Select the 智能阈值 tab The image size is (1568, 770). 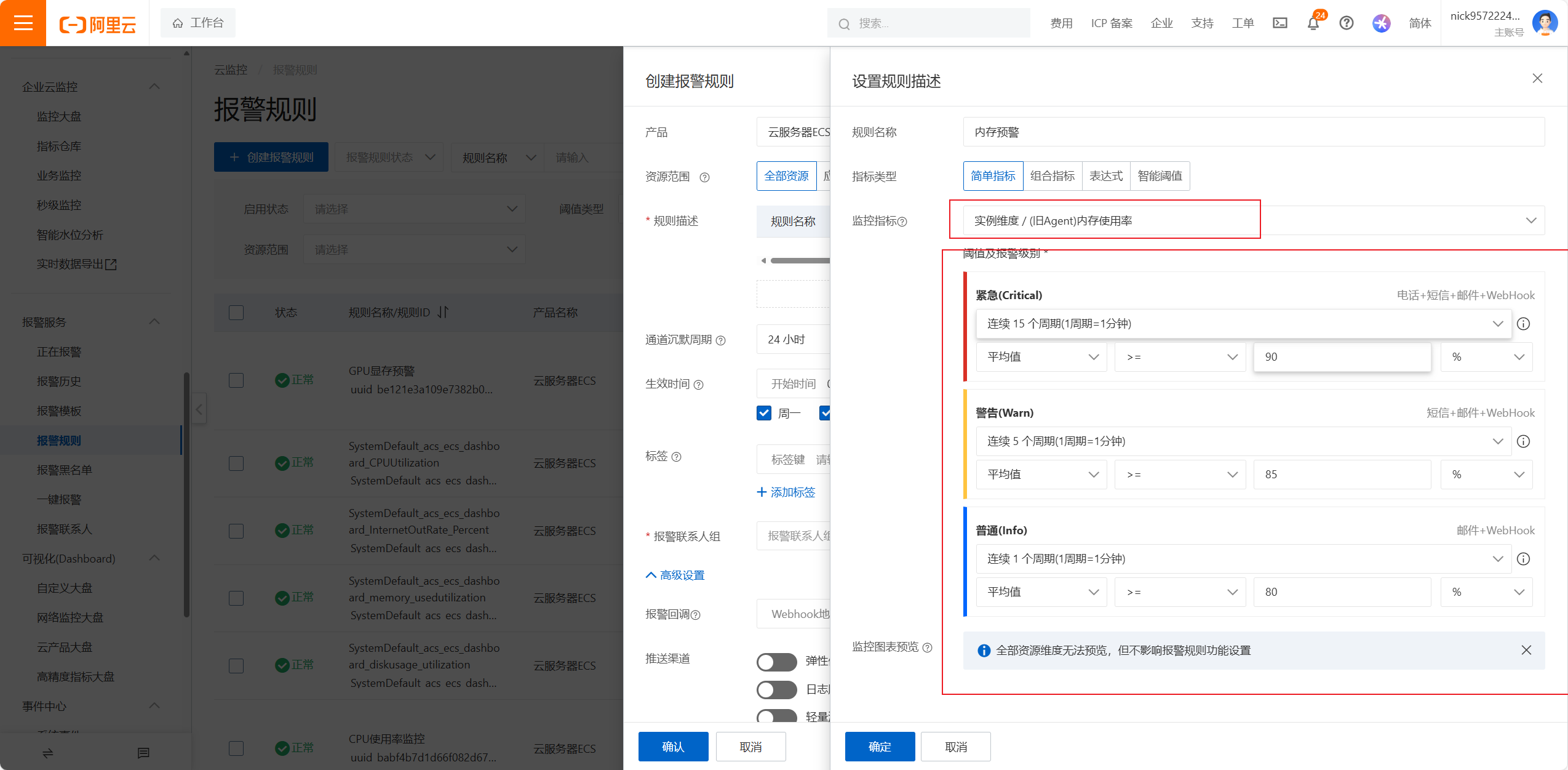coord(1160,176)
